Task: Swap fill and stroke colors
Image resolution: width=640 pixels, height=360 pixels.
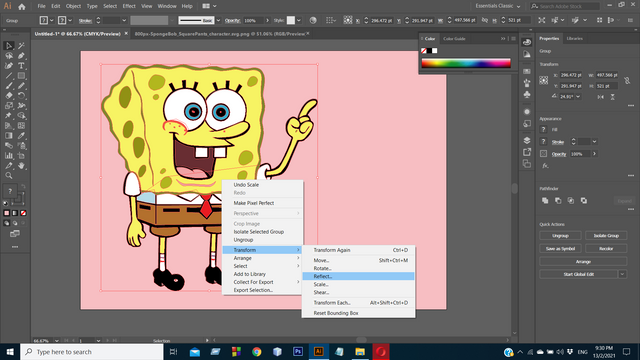Action: click(23, 187)
